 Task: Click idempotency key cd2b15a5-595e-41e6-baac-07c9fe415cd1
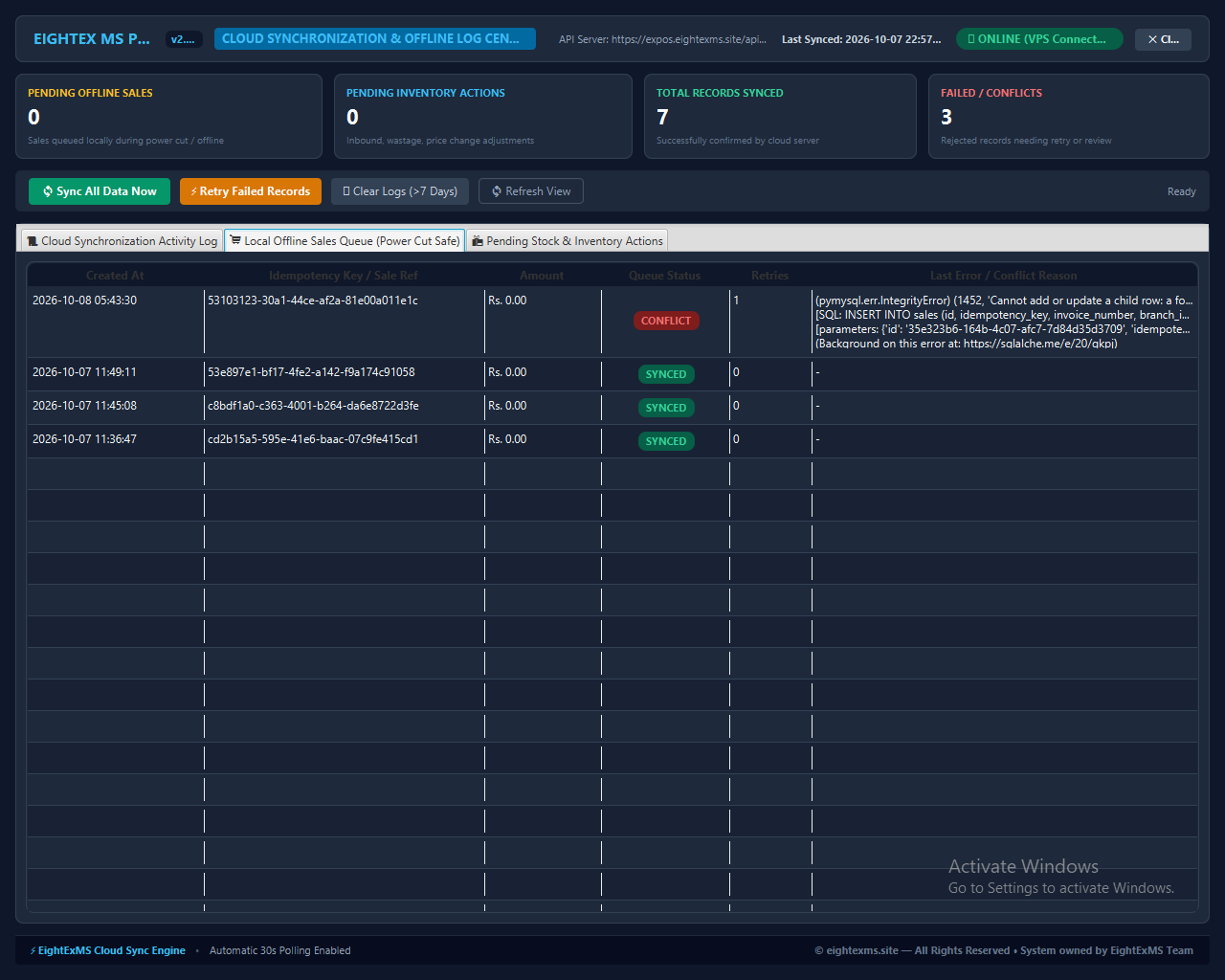pyautogui.click(x=313, y=439)
